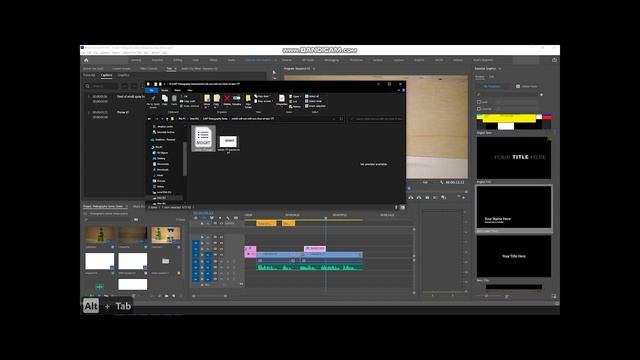Open the Text panel tab menu

[175, 69]
